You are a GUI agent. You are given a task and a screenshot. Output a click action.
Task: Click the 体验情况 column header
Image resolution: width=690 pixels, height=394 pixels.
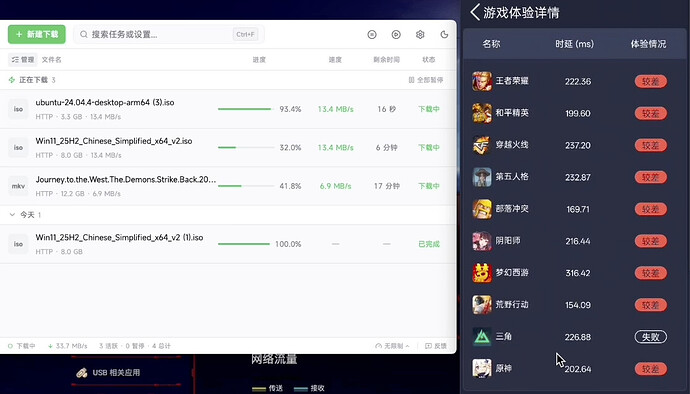point(648,44)
